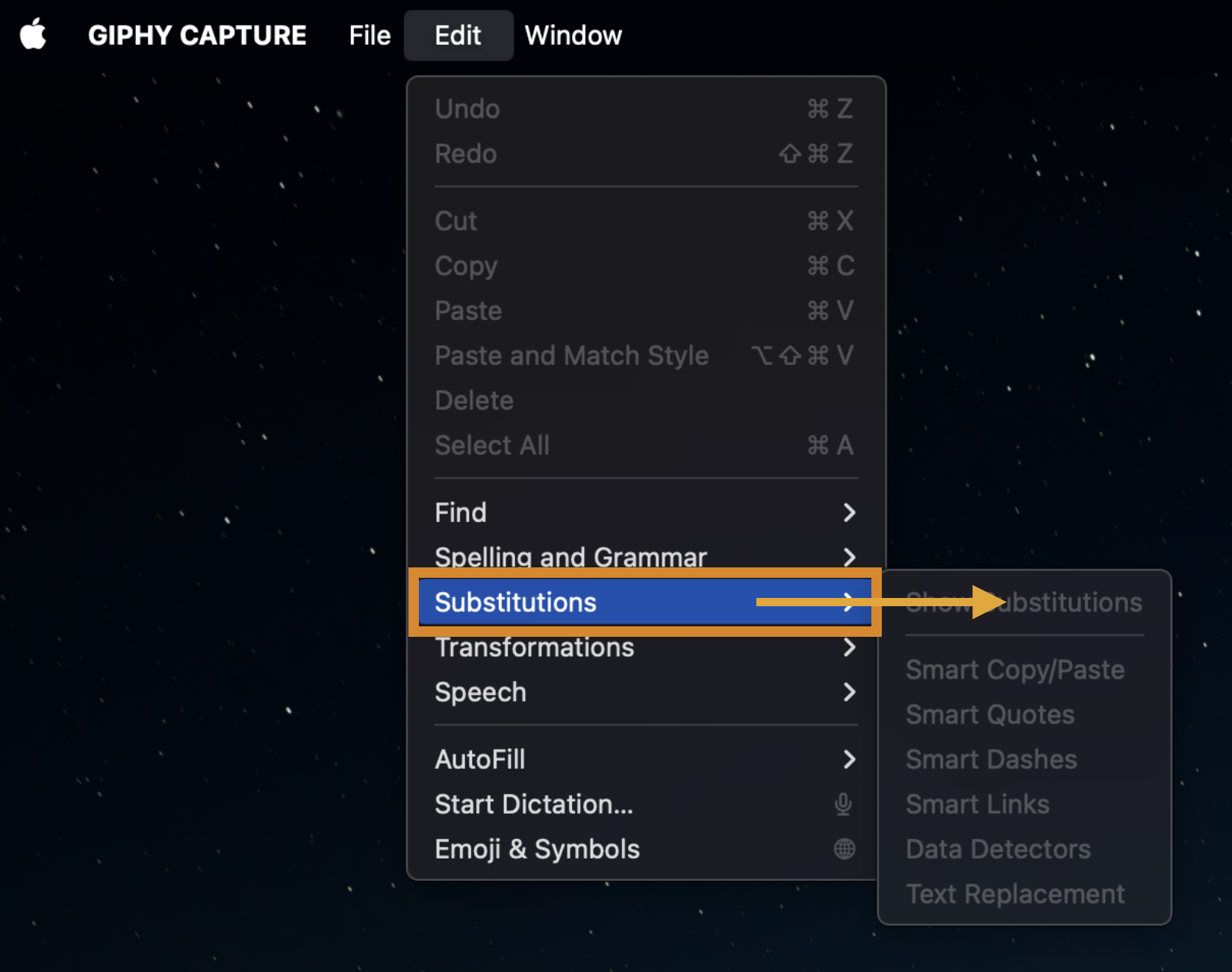Click the globe icon beside Emoji & Symbols
Screen dimensions: 1232x972
click(x=844, y=849)
